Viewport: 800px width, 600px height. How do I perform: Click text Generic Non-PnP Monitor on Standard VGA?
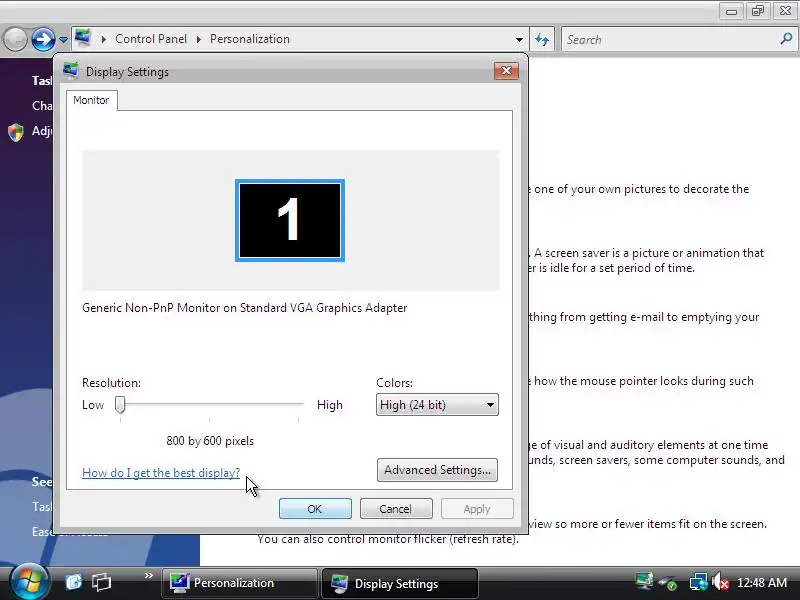pos(244,308)
